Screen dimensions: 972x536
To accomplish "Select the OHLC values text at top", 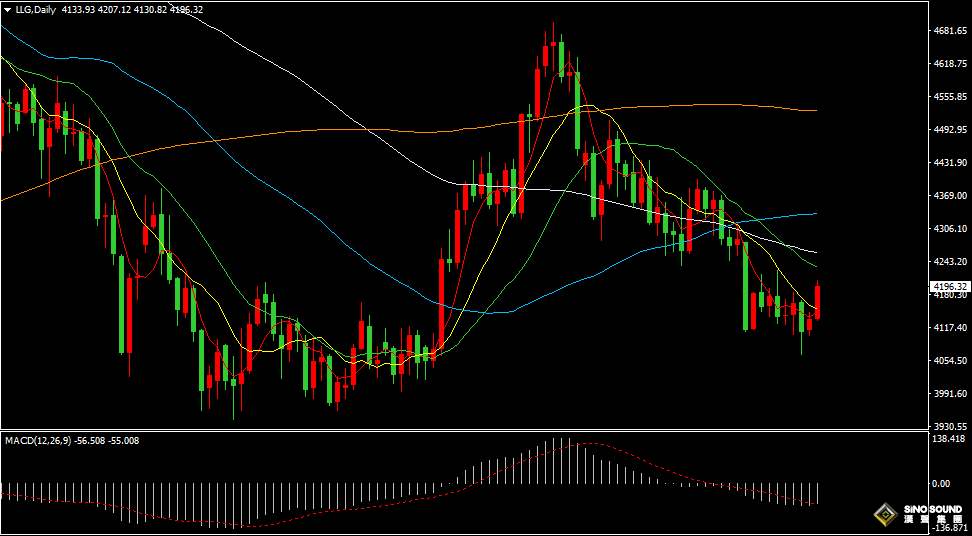I will tap(132, 9).
